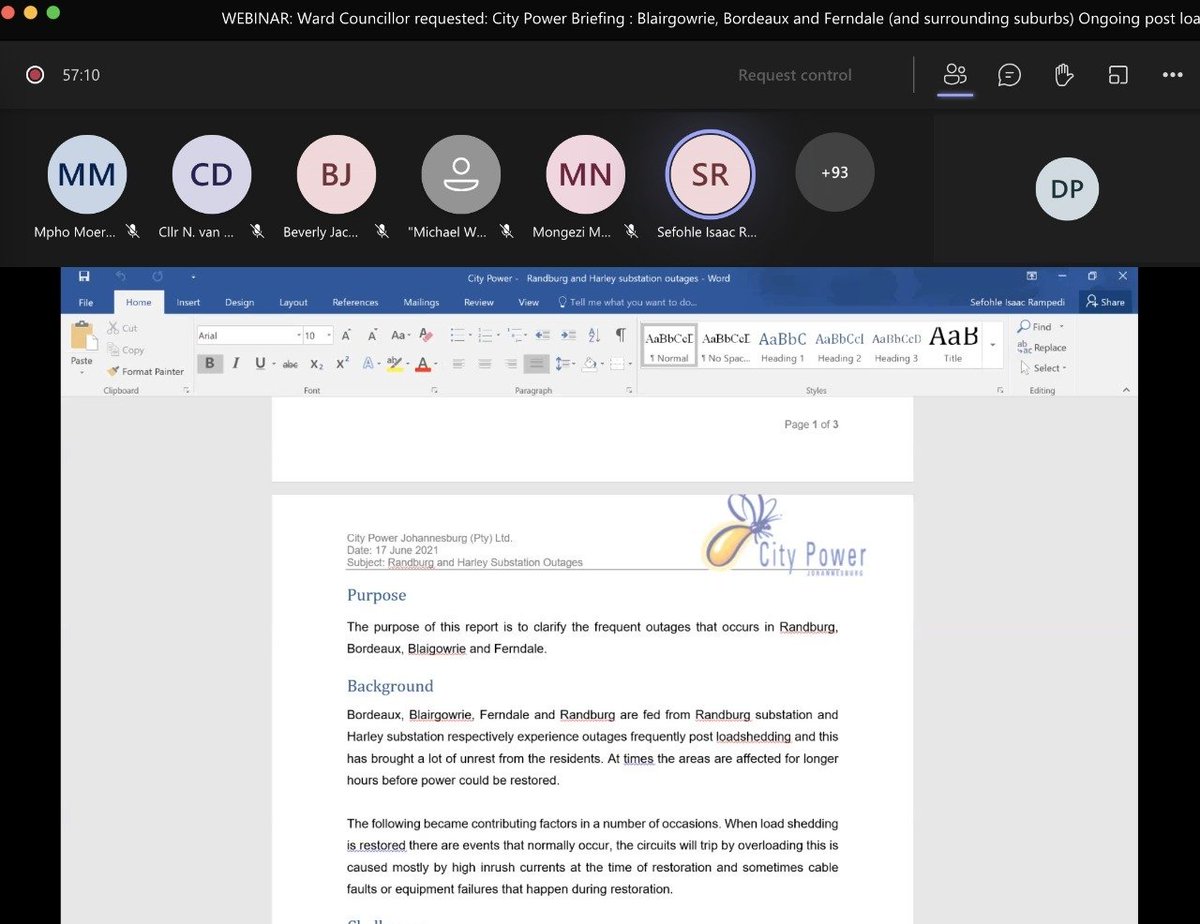1200x924 pixels.
Task: Toggle Subscript formatting
Action: point(316,364)
